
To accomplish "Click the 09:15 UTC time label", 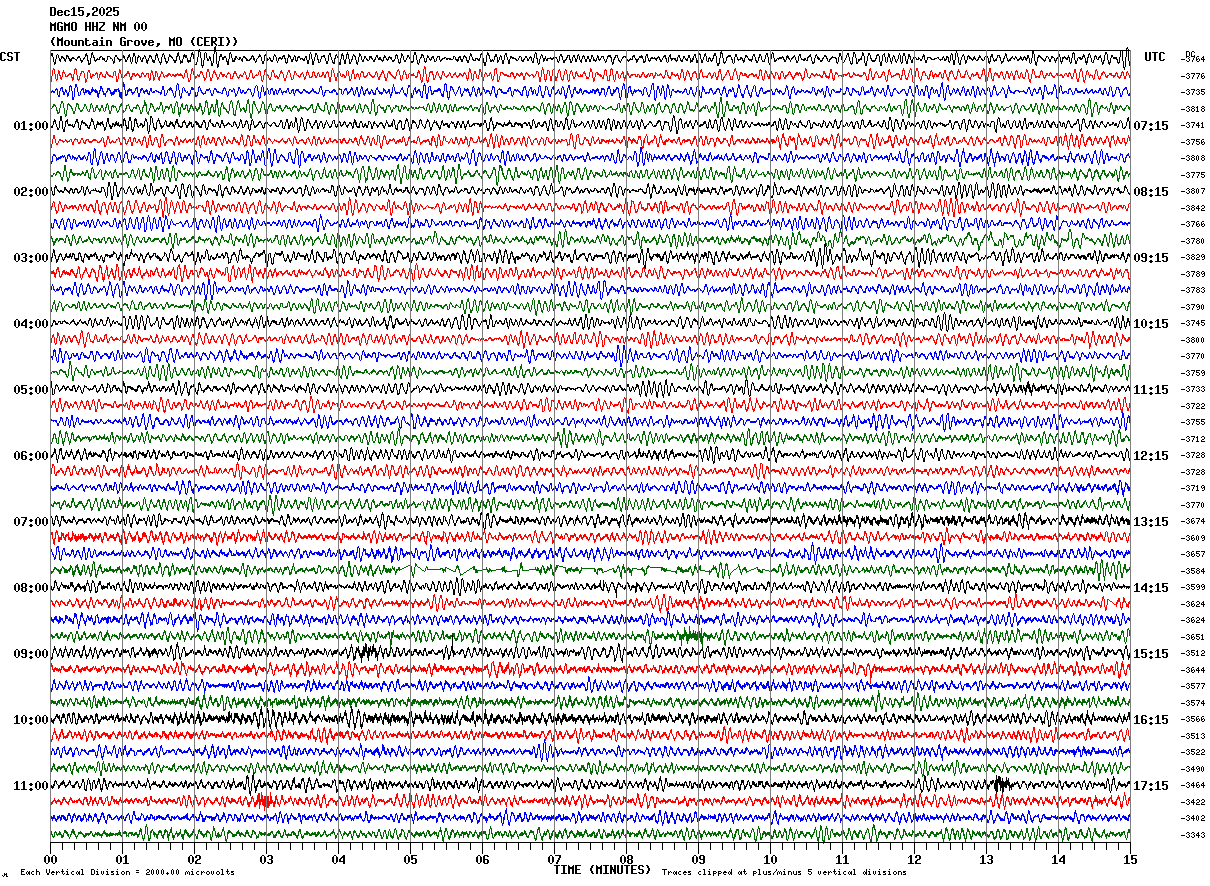I will point(1151,258).
